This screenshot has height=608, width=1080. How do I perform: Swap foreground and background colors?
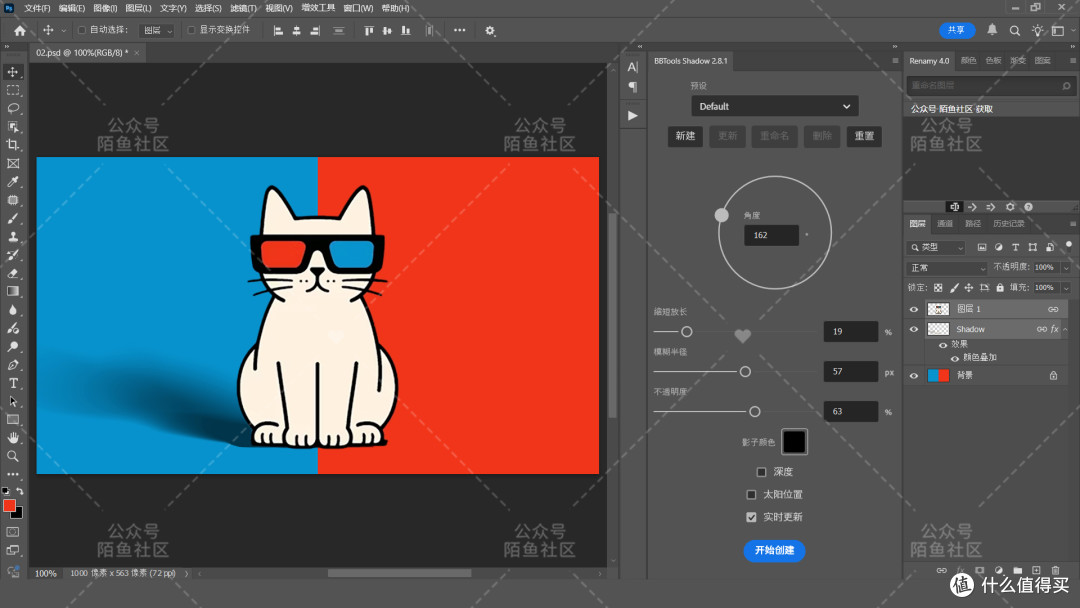[20, 491]
